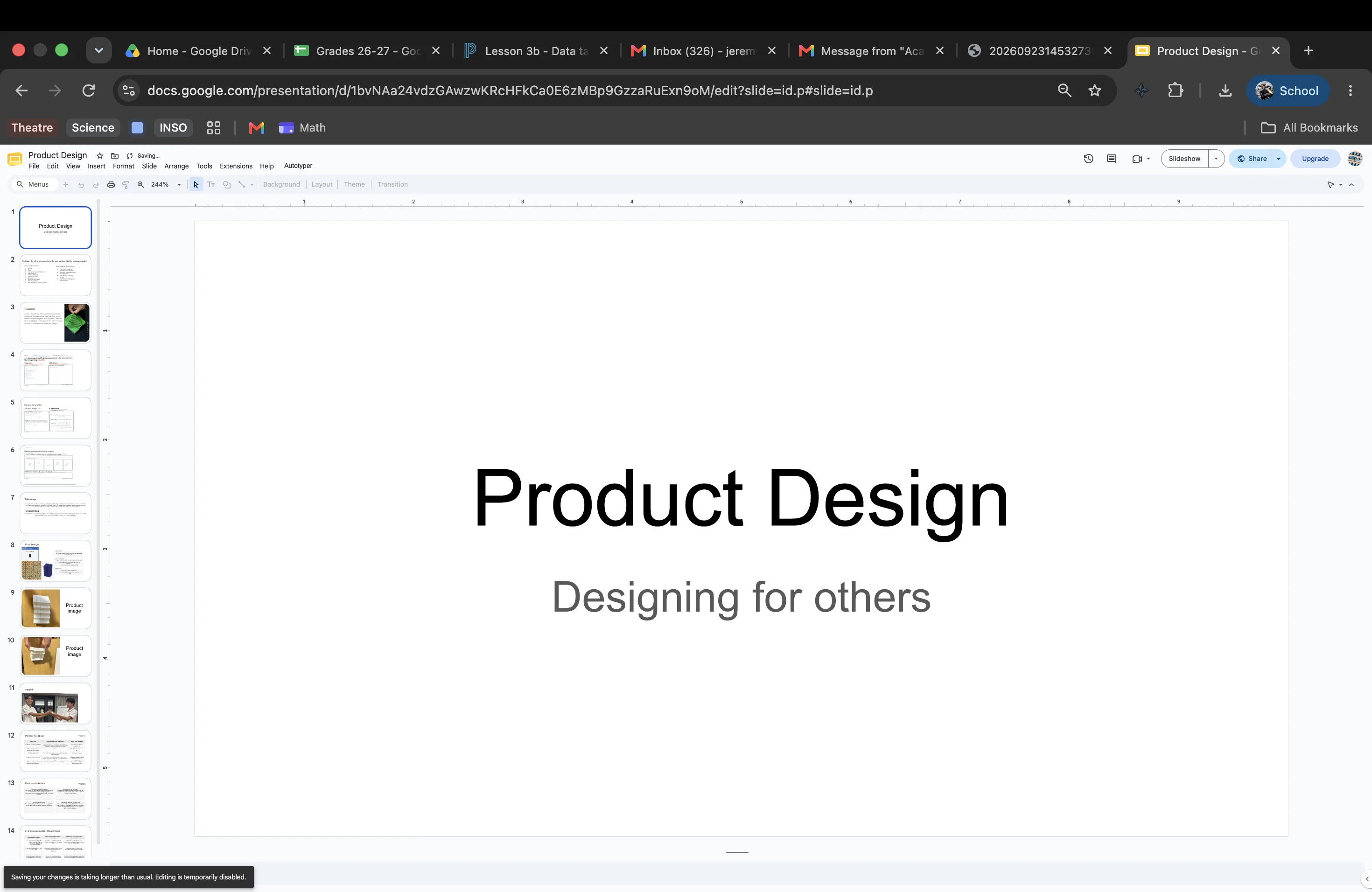Click the Share button
This screenshot has width=1372, height=892.
pos(1251,159)
